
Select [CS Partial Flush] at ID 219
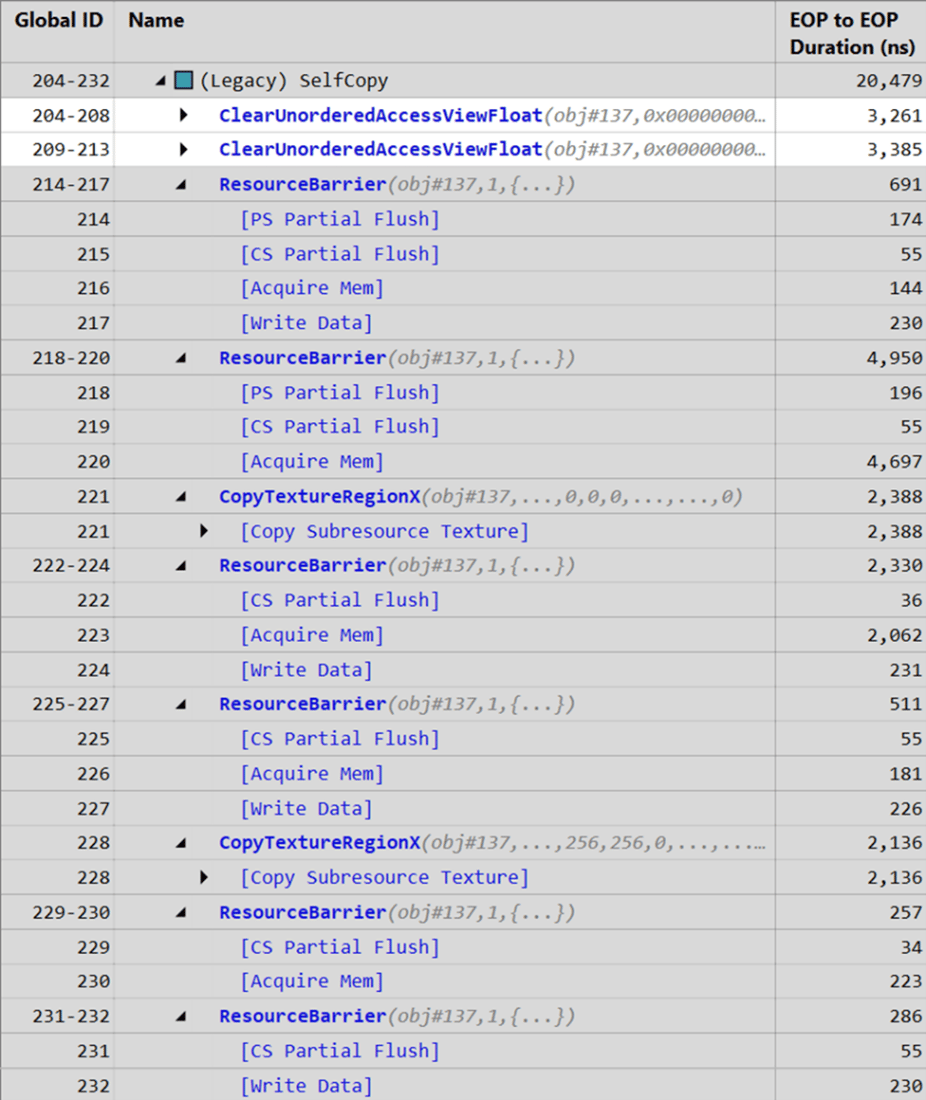pos(340,427)
